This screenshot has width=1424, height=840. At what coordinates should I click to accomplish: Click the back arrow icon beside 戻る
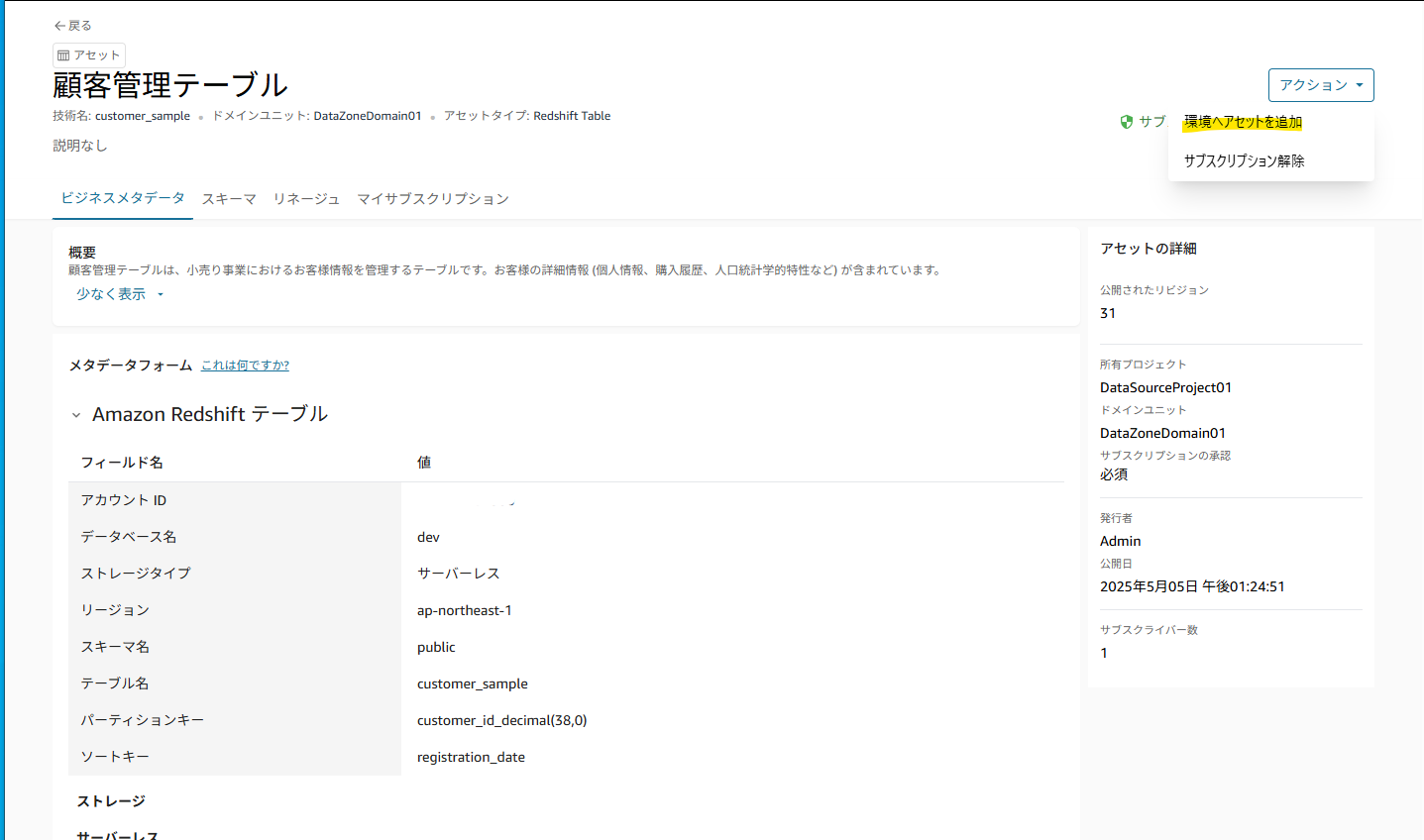pos(57,25)
